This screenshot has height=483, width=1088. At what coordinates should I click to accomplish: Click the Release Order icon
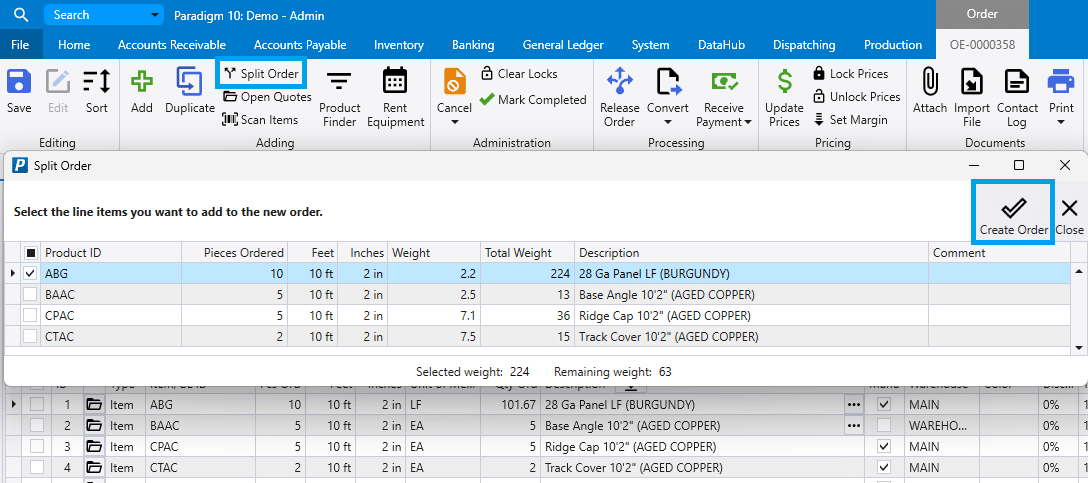[620, 82]
